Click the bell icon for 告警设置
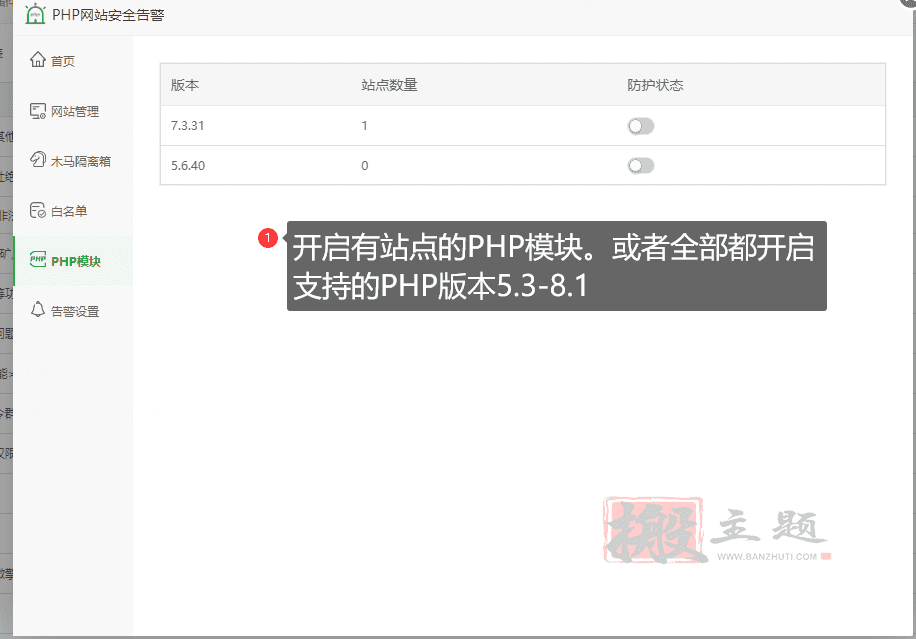The width and height of the screenshot is (916, 639). click(x=38, y=310)
